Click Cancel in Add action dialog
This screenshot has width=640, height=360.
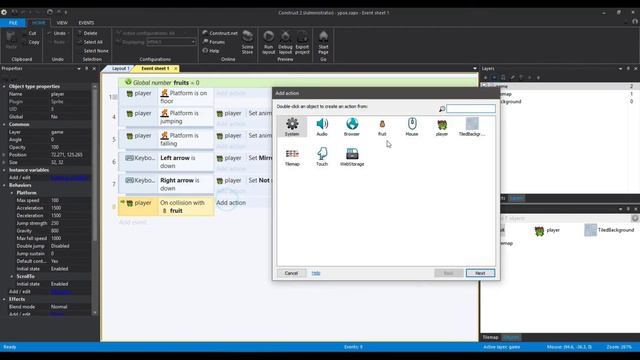tap(291, 273)
